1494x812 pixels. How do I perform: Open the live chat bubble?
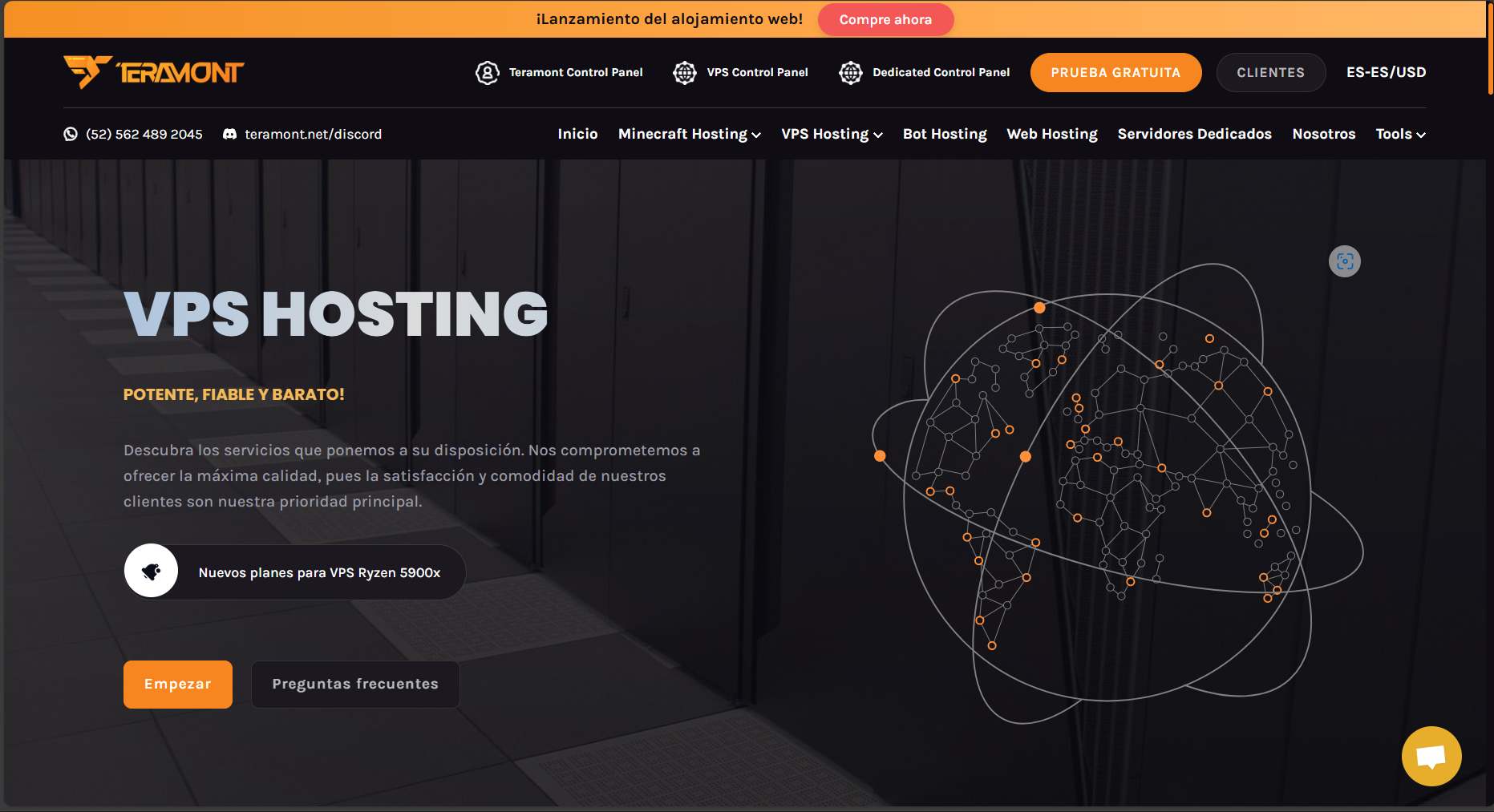(x=1431, y=757)
